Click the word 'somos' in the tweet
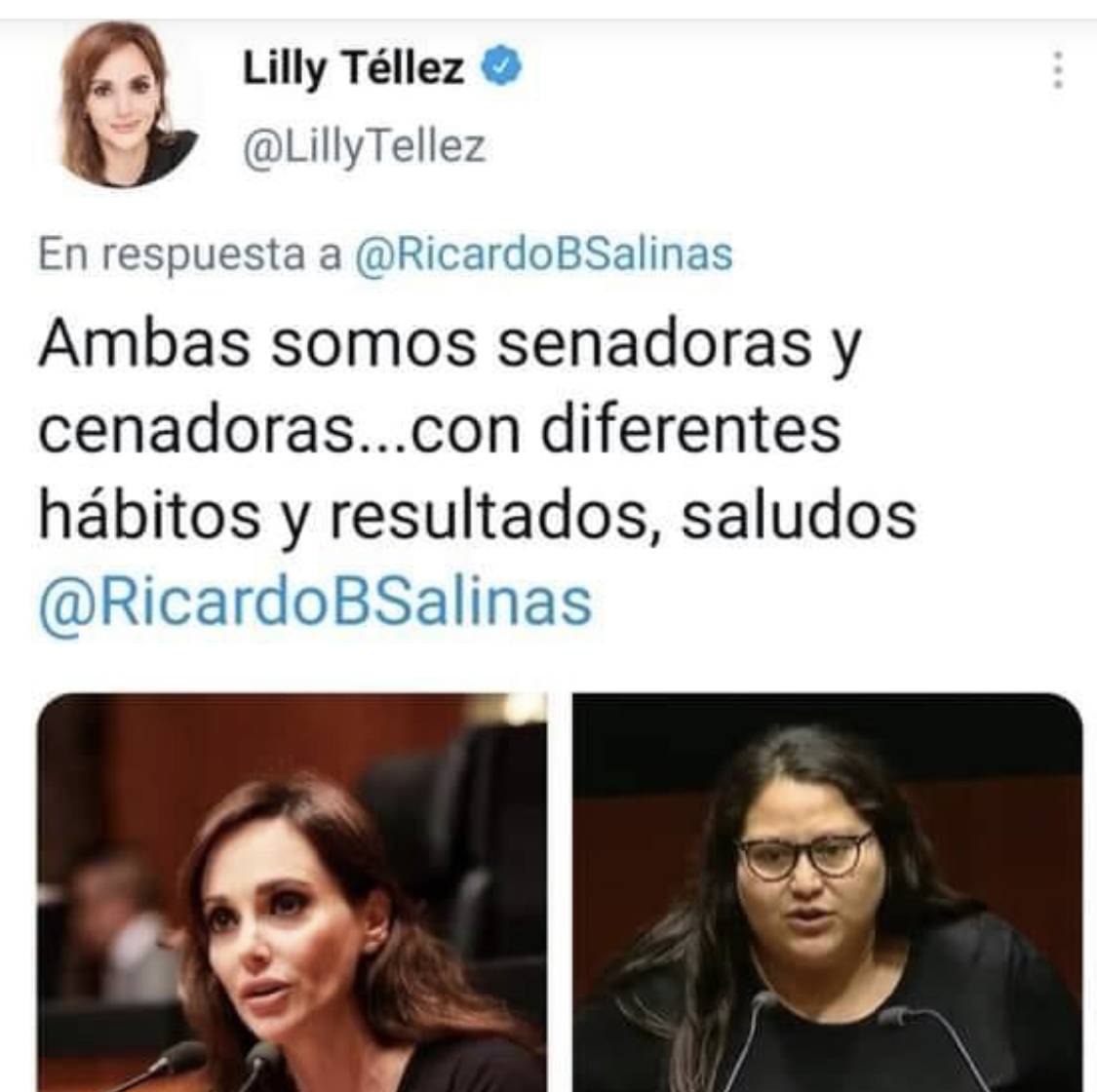The height and width of the screenshot is (1092, 1097). pyautogui.click(x=373, y=346)
